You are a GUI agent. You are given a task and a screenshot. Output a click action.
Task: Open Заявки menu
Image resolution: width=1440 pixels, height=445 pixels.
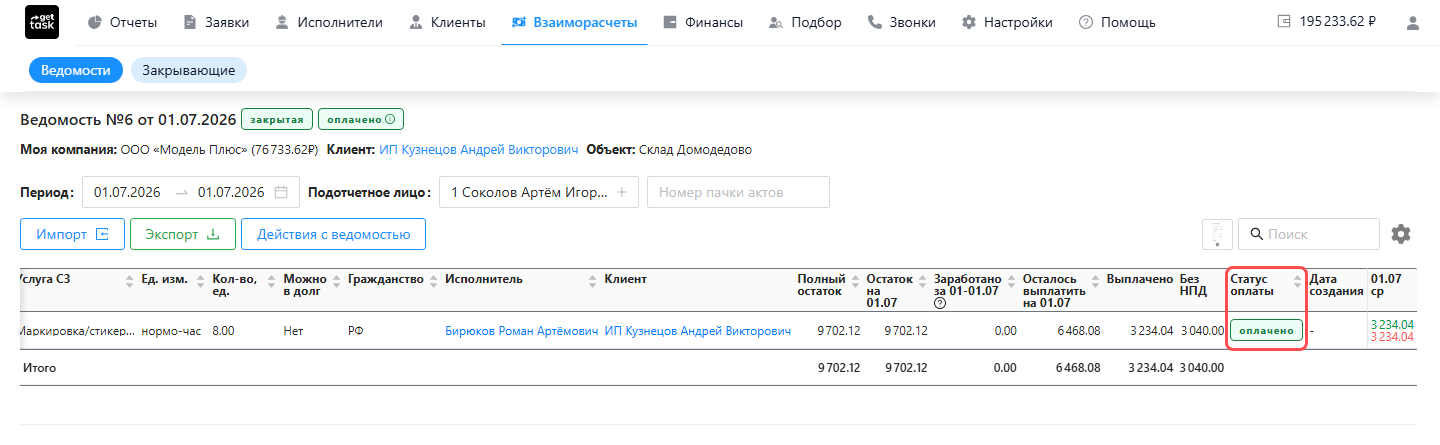(x=215, y=22)
